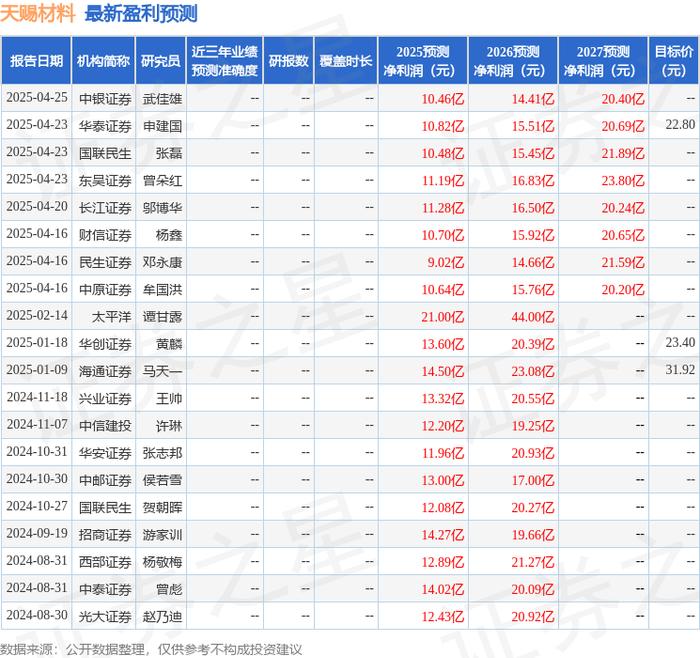Click 11.28亿 forecast value
Image resolution: width=700 pixels, height=658 pixels.
click(x=443, y=208)
